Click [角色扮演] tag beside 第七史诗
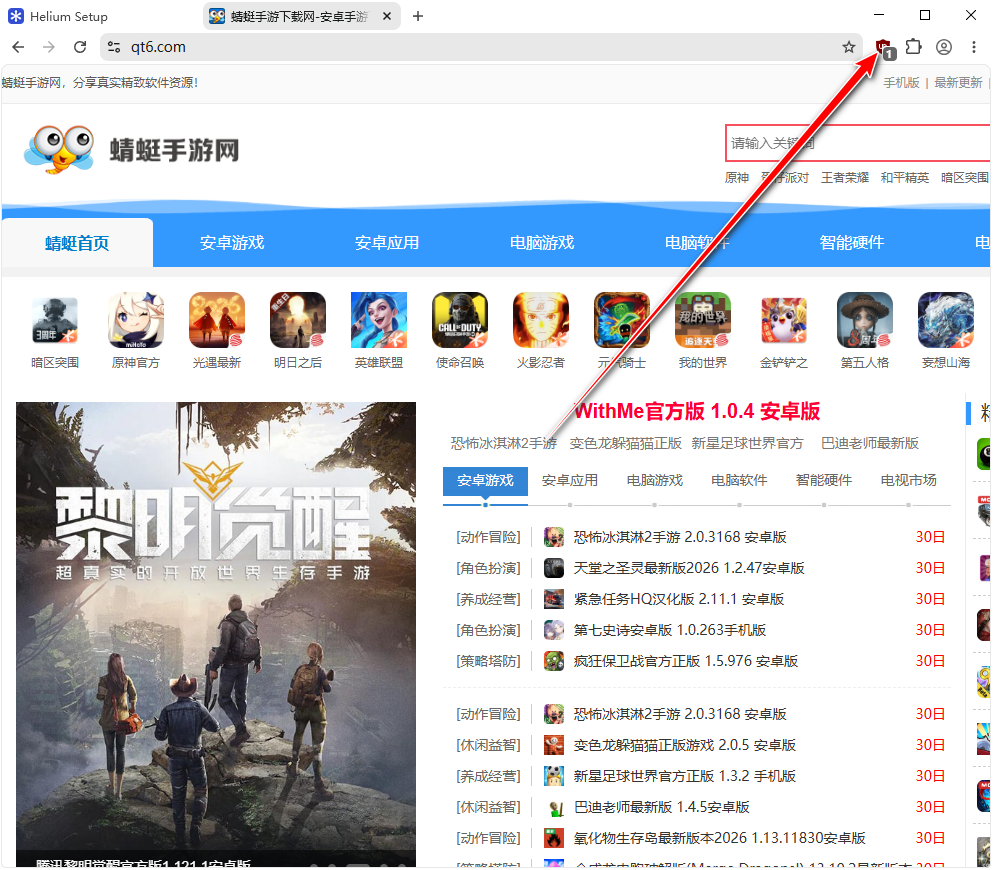Image resolution: width=993 pixels, height=870 pixels. [488, 630]
